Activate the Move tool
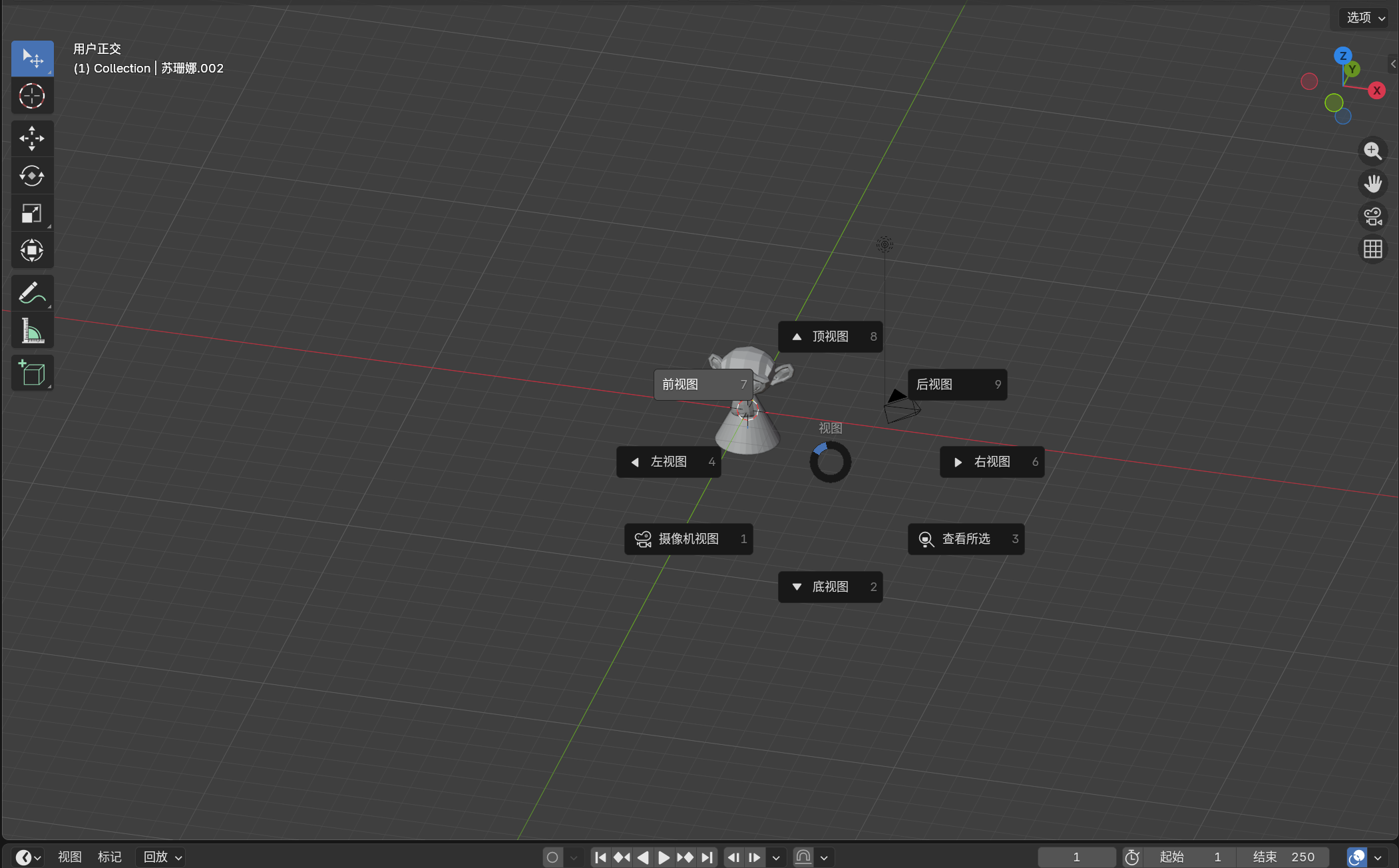The width and height of the screenshot is (1399, 868). coord(32,138)
